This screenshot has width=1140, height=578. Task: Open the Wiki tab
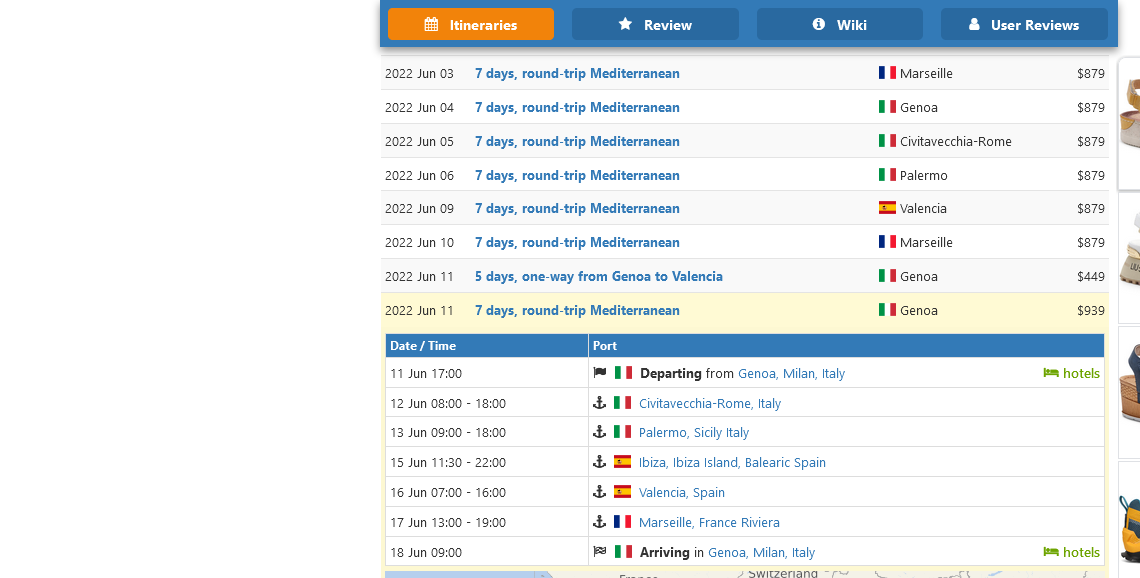[x=839, y=25]
